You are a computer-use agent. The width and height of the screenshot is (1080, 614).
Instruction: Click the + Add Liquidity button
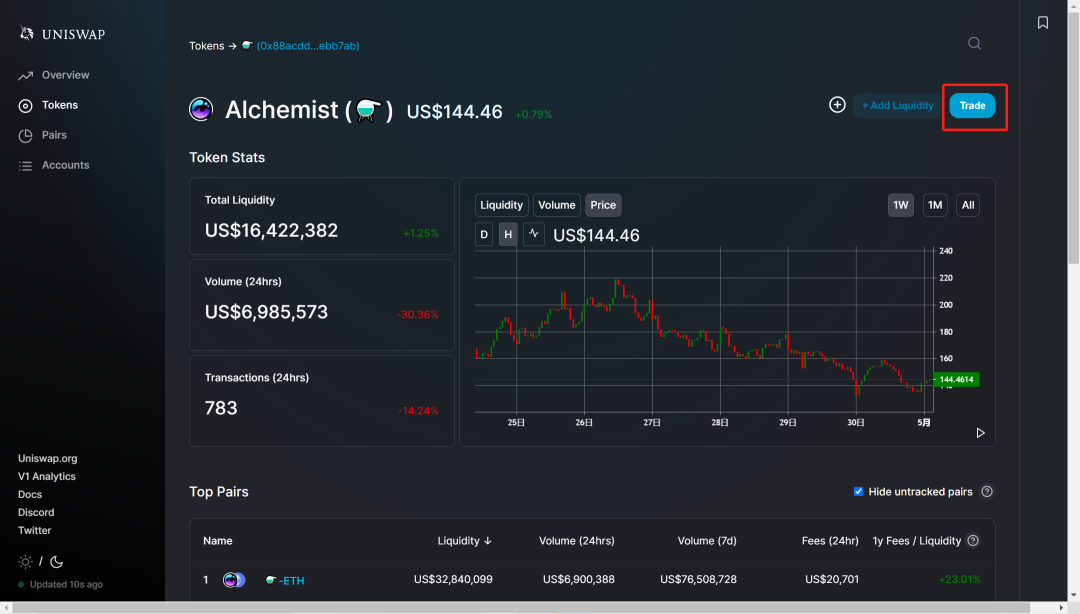897,105
